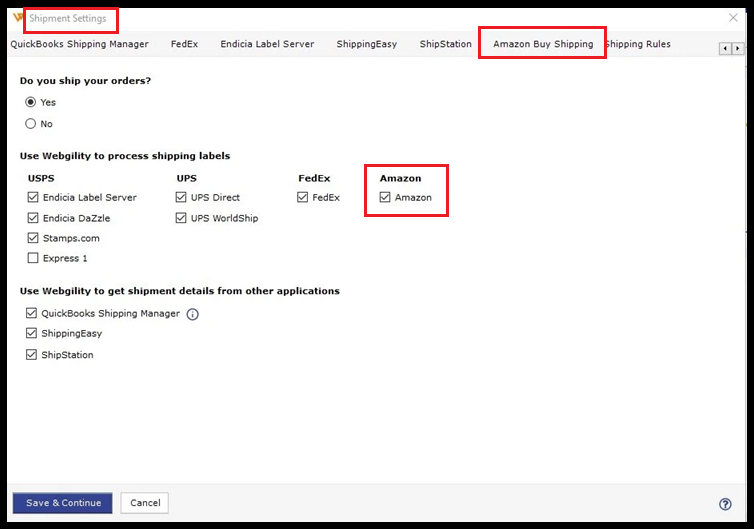Image resolution: width=754 pixels, height=529 pixels.
Task: Click the USPS column heading
Action: point(41,178)
